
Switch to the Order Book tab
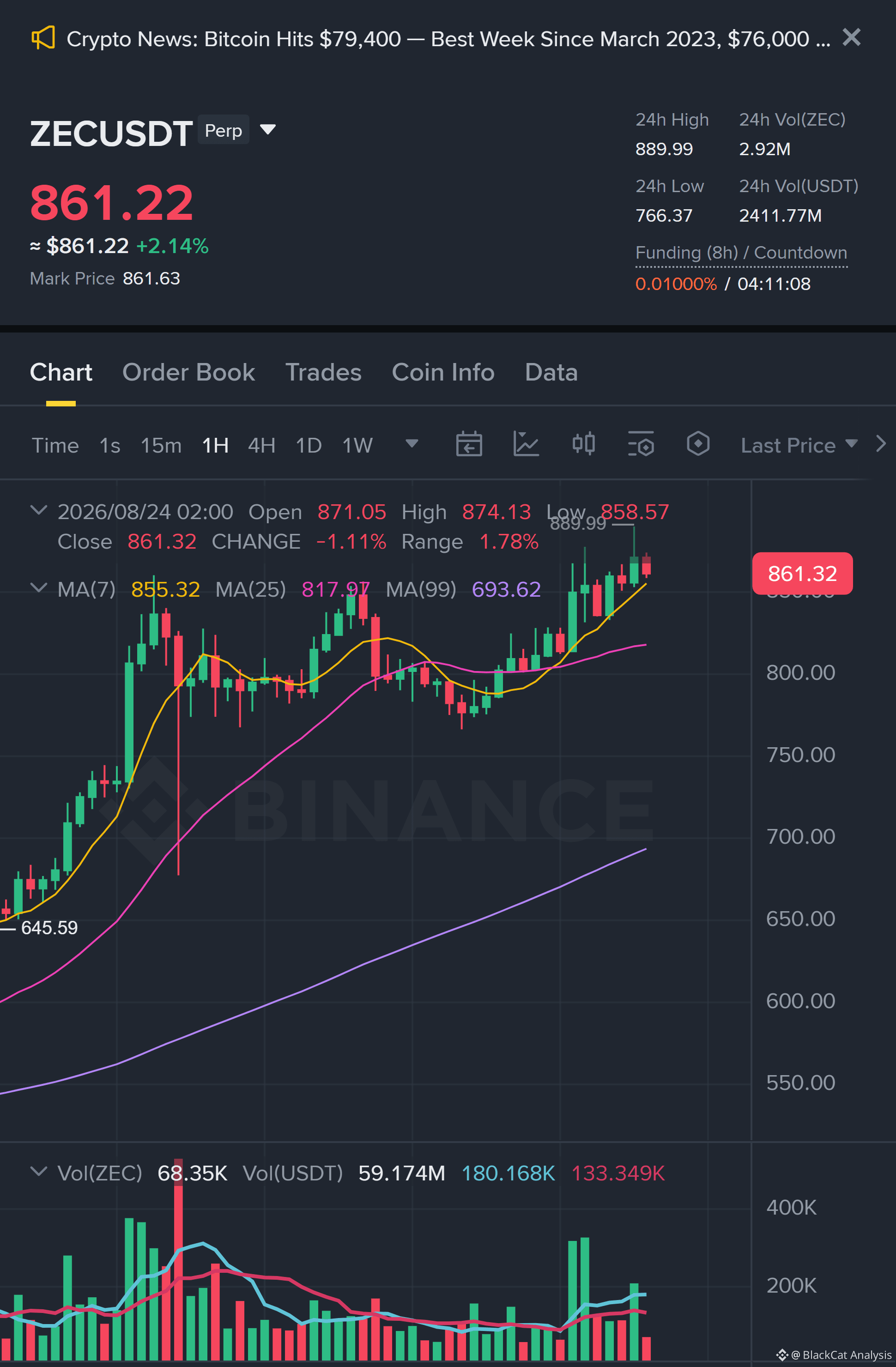click(188, 372)
